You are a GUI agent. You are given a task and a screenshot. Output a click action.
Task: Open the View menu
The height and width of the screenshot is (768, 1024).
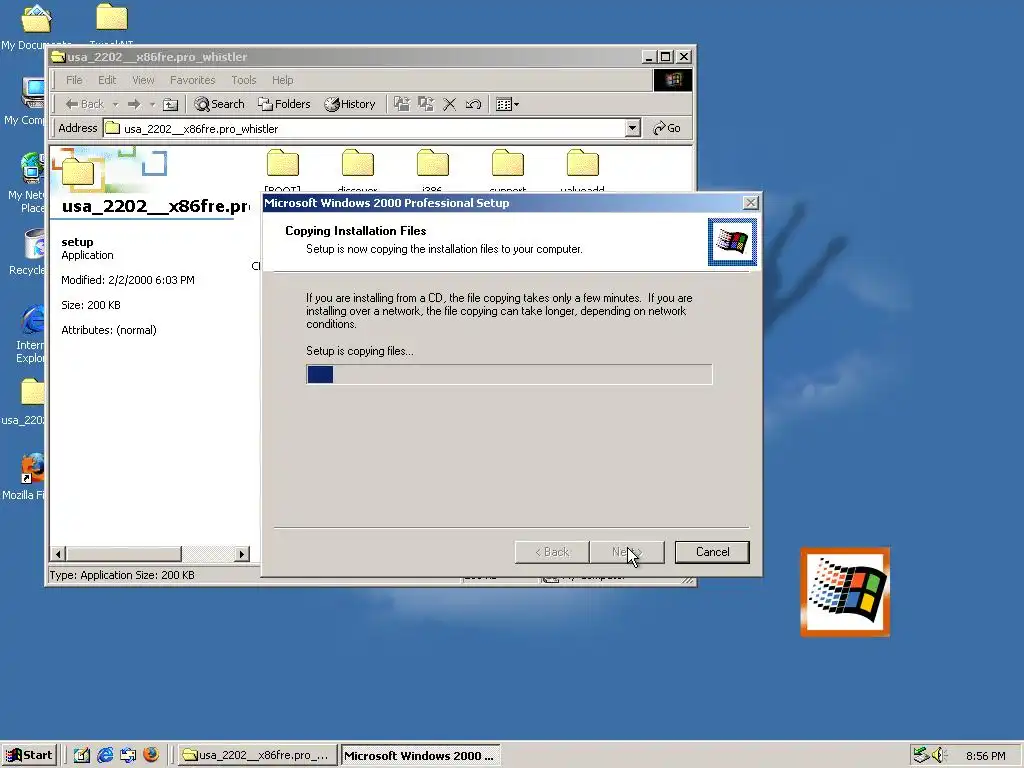[143, 80]
